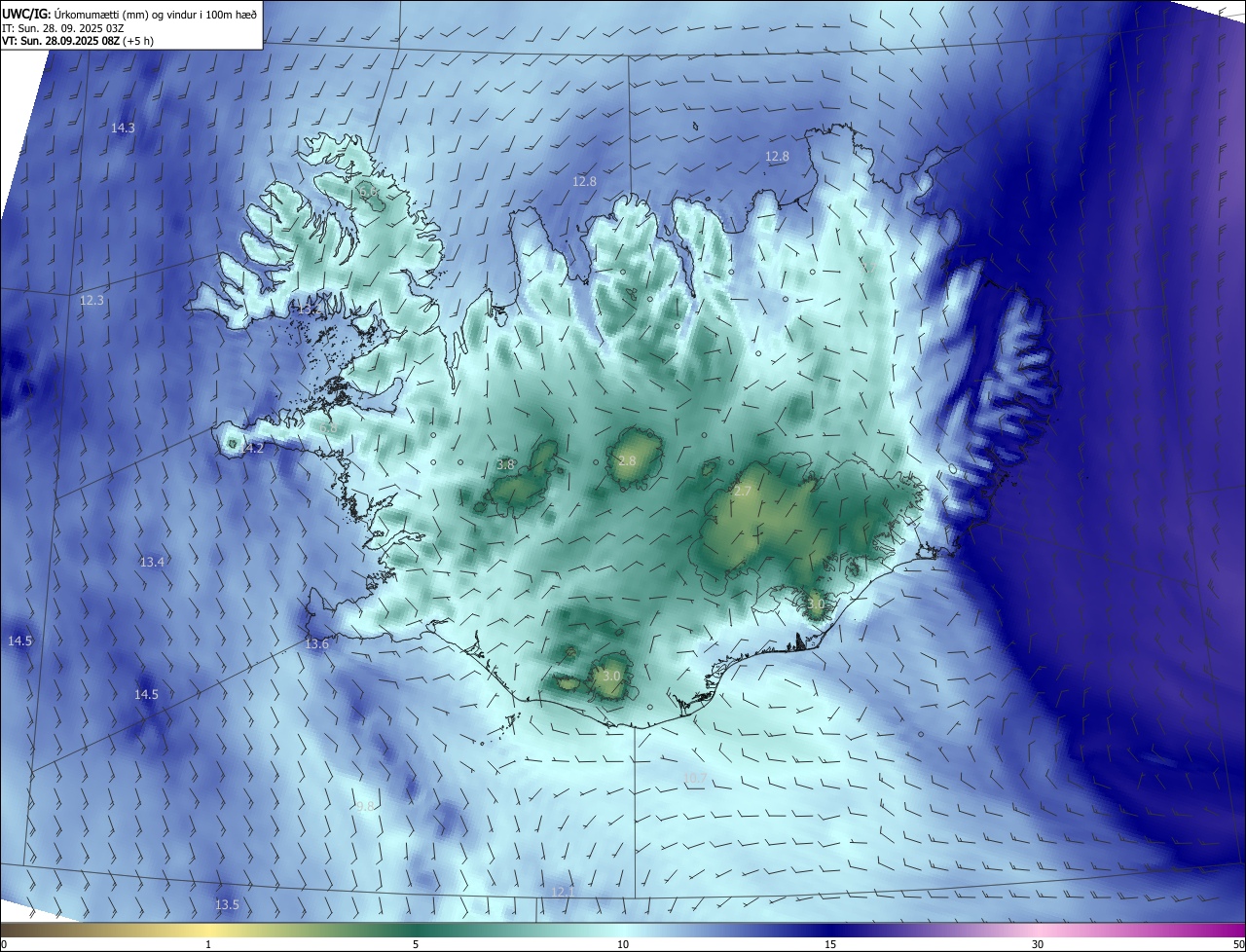Click the 12.1 value label
Screen dimensions: 1246x952
pyautogui.click(x=564, y=892)
